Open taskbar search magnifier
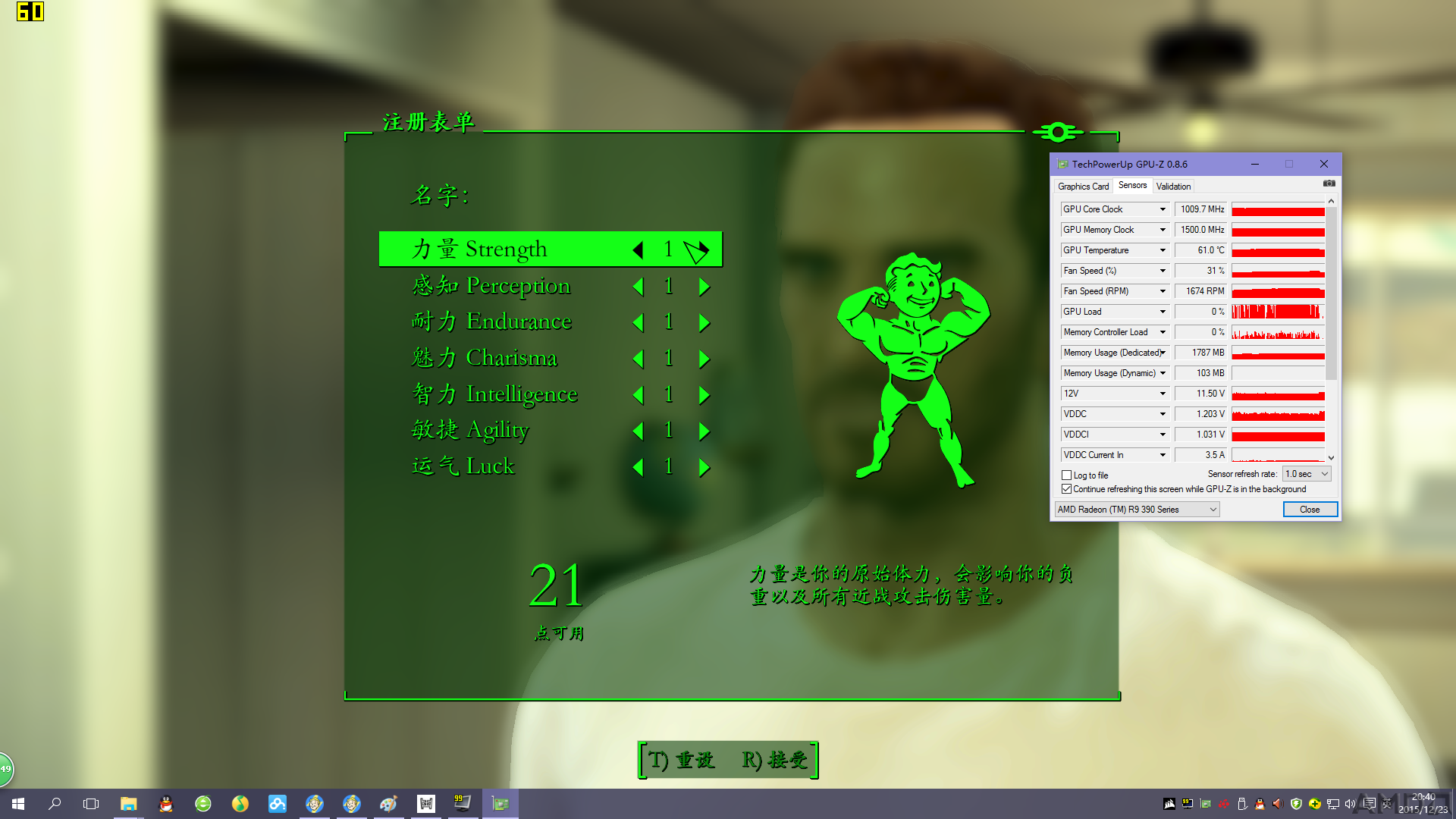 (x=55, y=804)
